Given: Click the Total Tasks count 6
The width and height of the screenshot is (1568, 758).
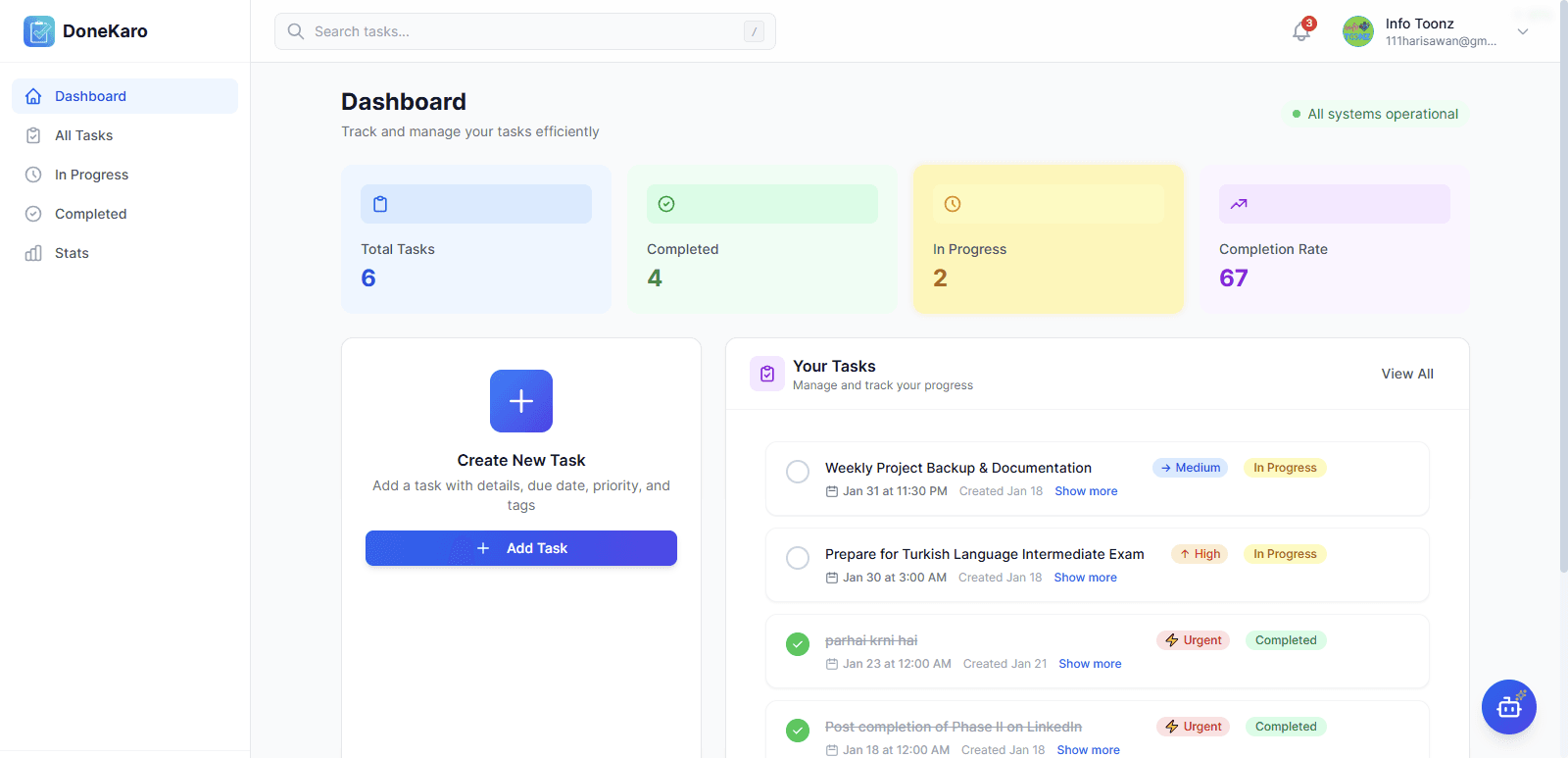Looking at the screenshot, I should (x=368, y=278).
